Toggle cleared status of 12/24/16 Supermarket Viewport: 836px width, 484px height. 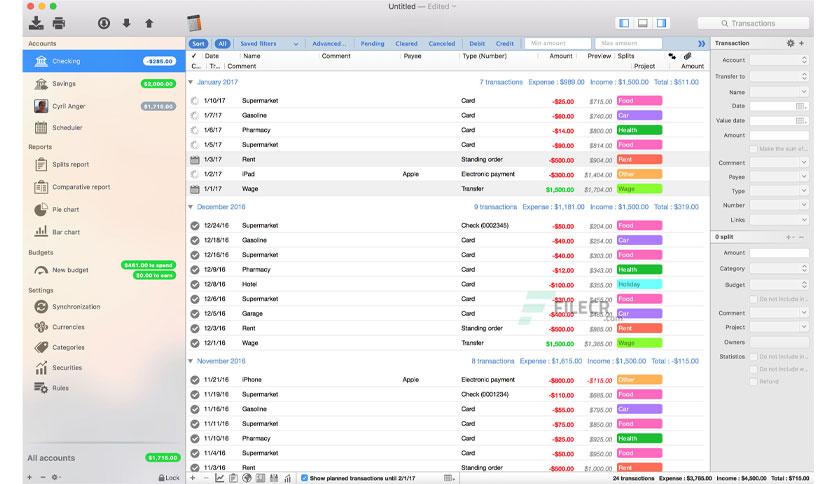coord(195,225)
